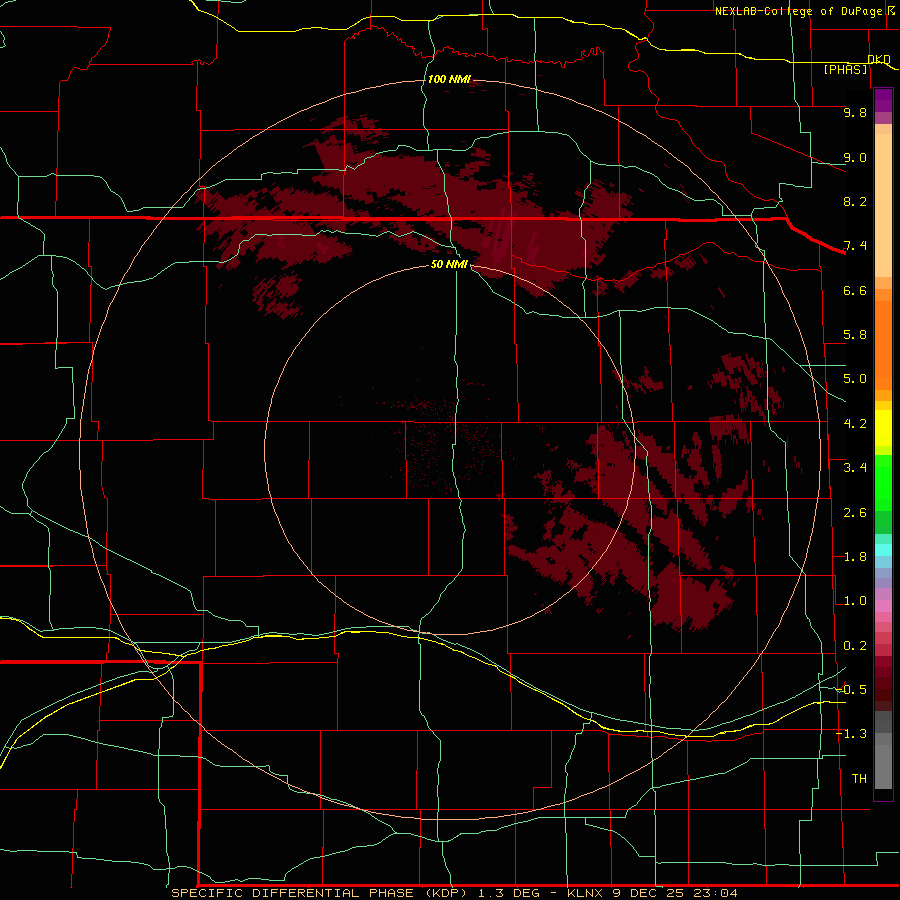This screenshot has height=900, width=900.
Task: Pick the yellow segment of the color bar
Action: [x=883, y=428]
